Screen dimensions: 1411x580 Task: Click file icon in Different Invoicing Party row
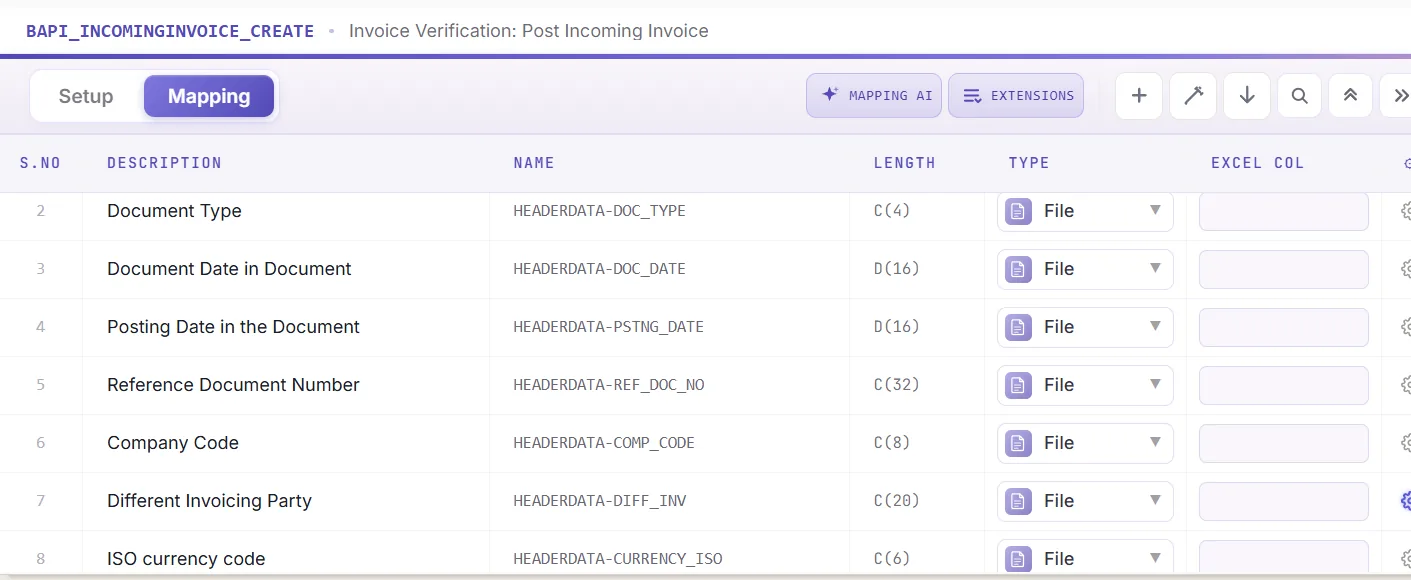(1018, 501)
